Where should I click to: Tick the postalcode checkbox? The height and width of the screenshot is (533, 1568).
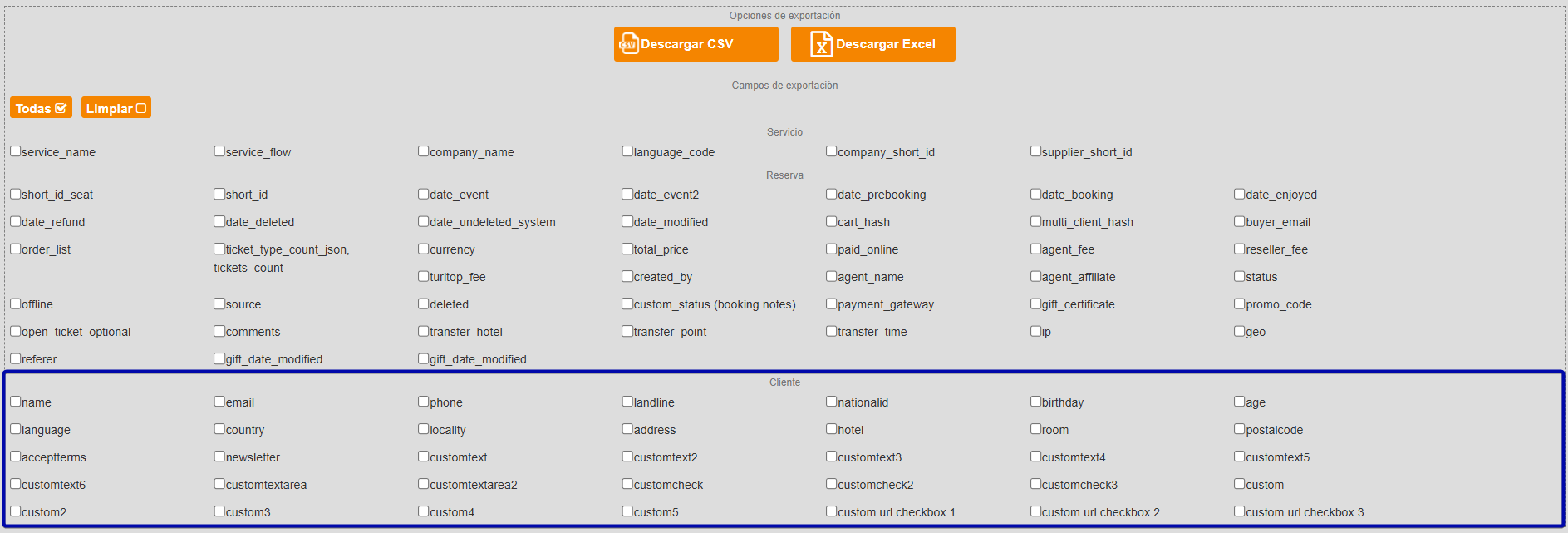point(1240,429)
